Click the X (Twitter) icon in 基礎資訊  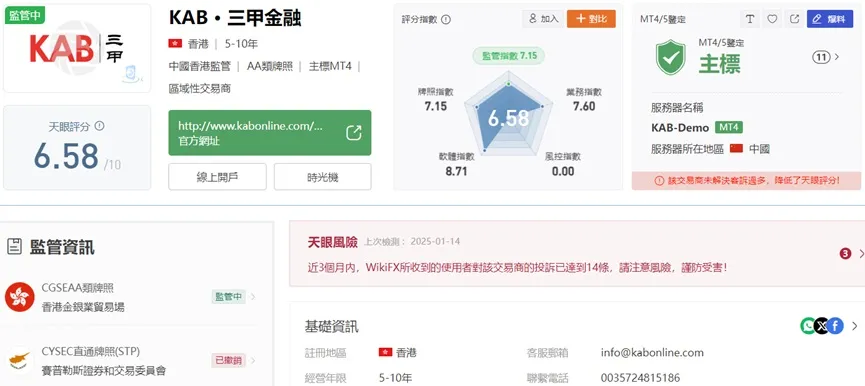[822, 326]
